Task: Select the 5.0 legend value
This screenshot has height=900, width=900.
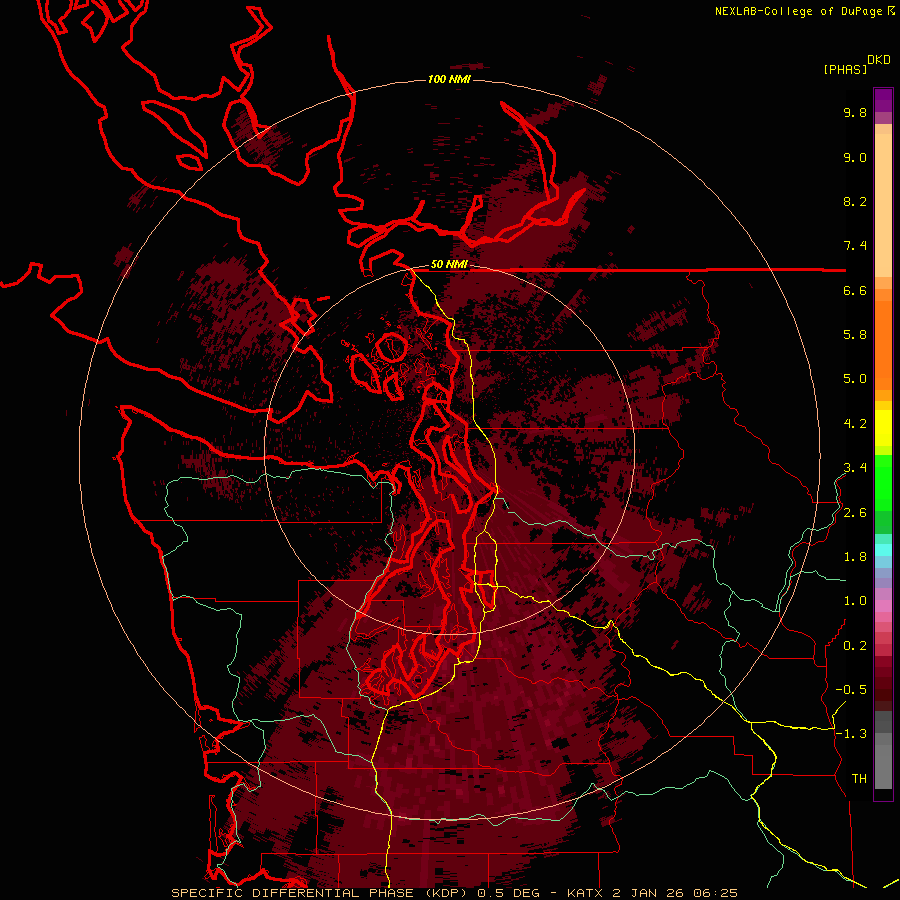Action: pyautogui.click(x=855, y=379)
